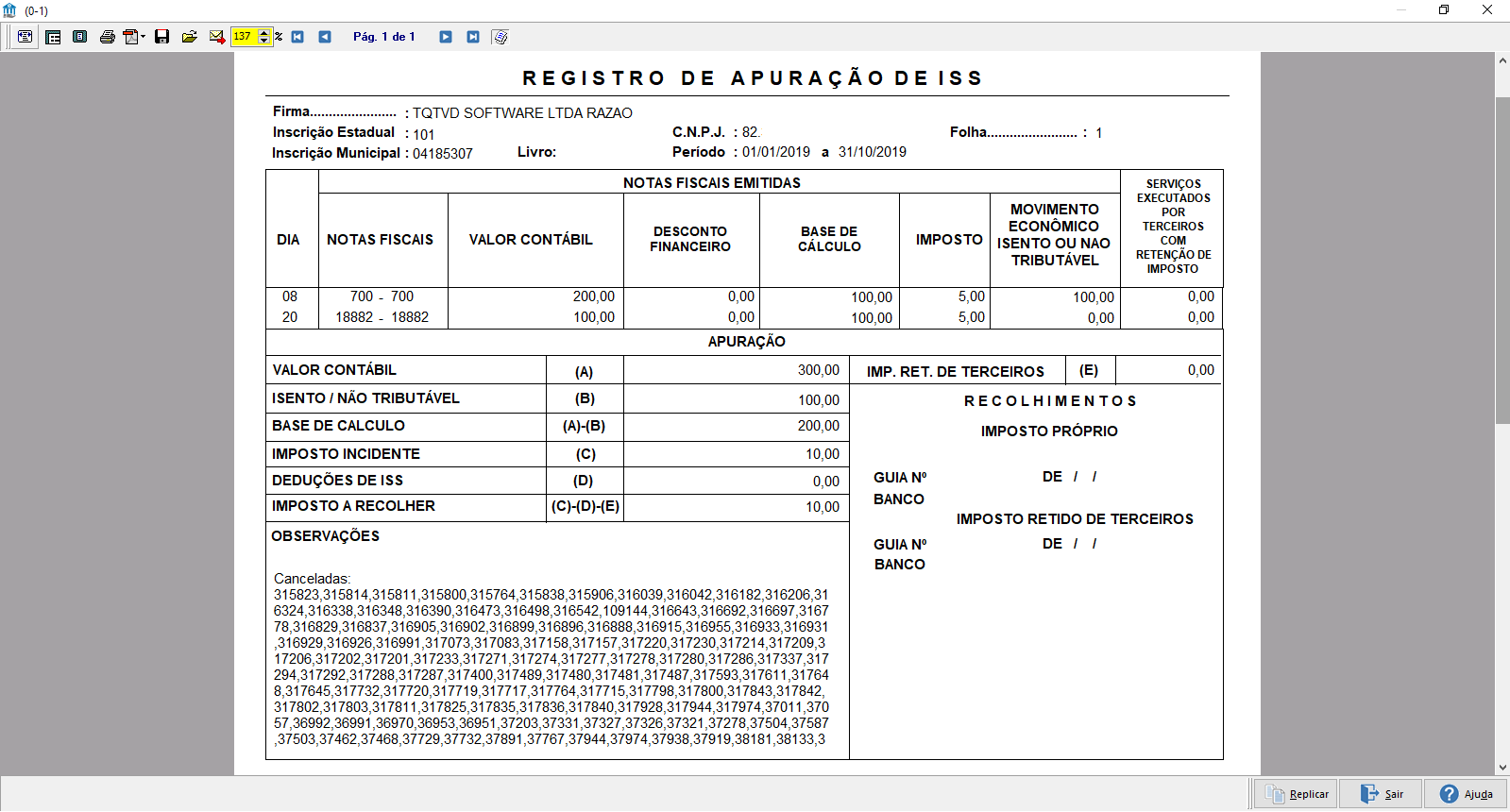Click Inscrição Municipal value 04185307
The height and width of the screenshot is (812, 1510).
443,154
